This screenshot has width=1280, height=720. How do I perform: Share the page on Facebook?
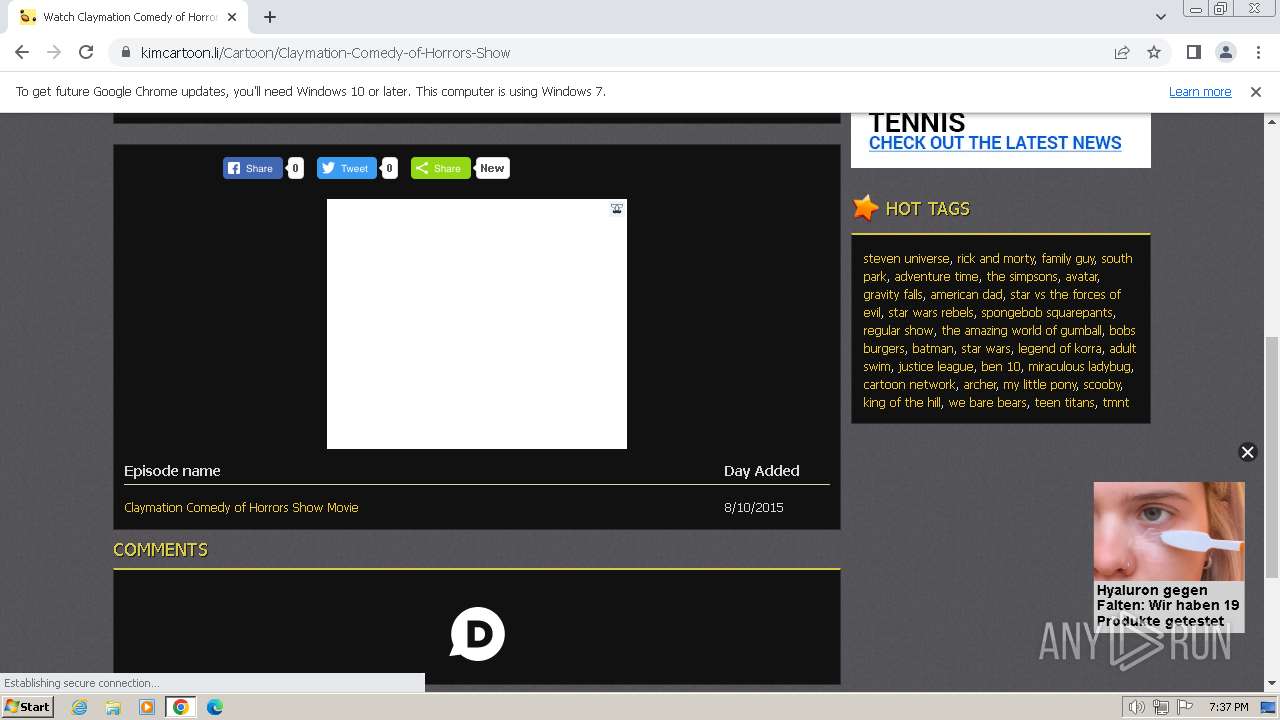pyautogui.click(x=253, y=168)
